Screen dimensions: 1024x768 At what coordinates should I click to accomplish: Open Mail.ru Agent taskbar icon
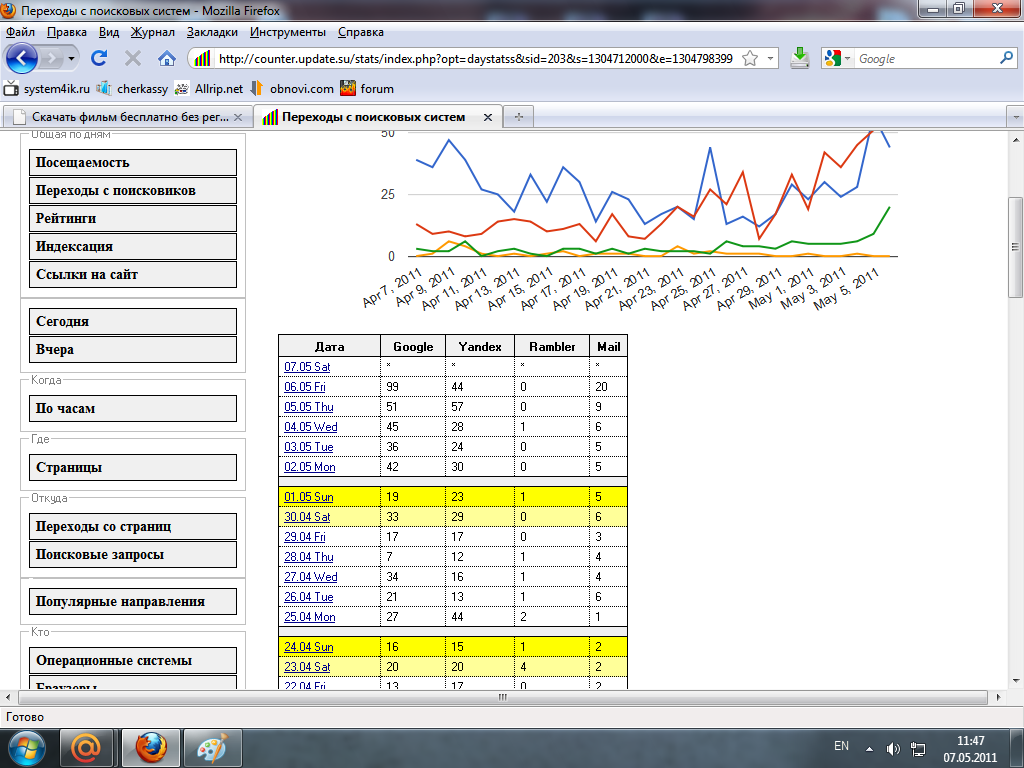[x=86, y=748]
